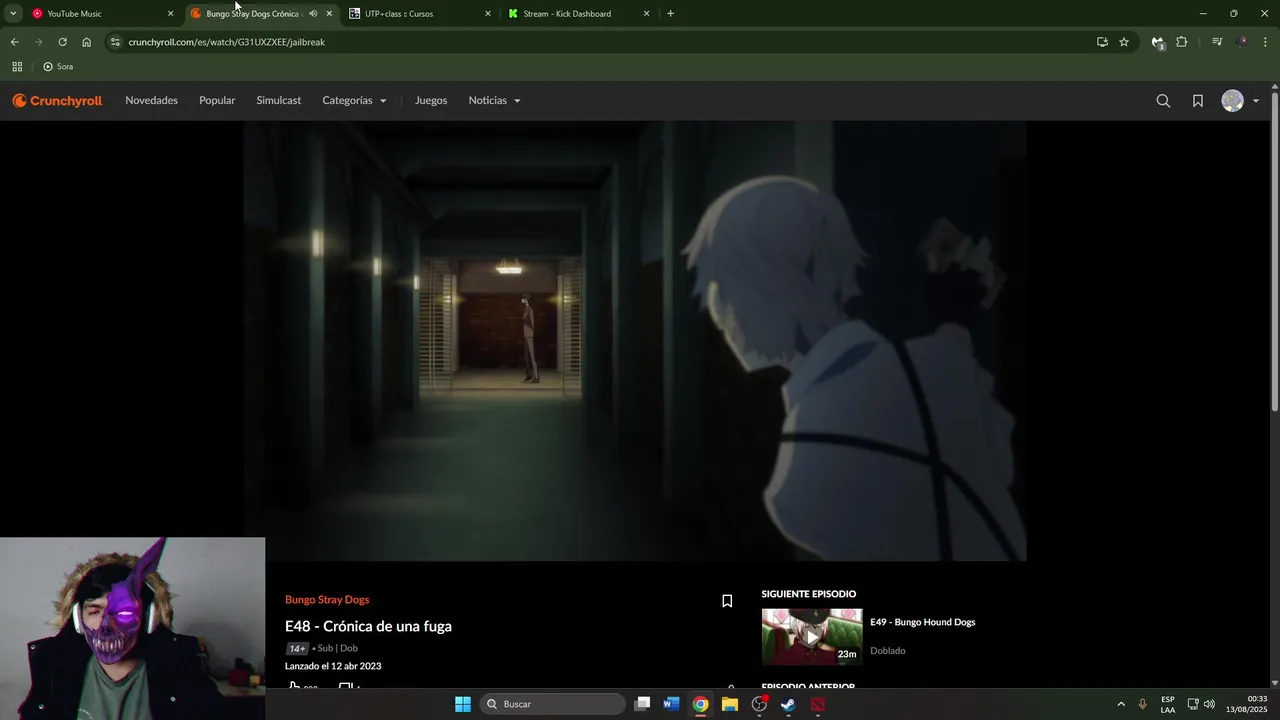Go to Popular section
This screenshot has width=1280, height=720.
pyautogui.click(x=217, y=100)
